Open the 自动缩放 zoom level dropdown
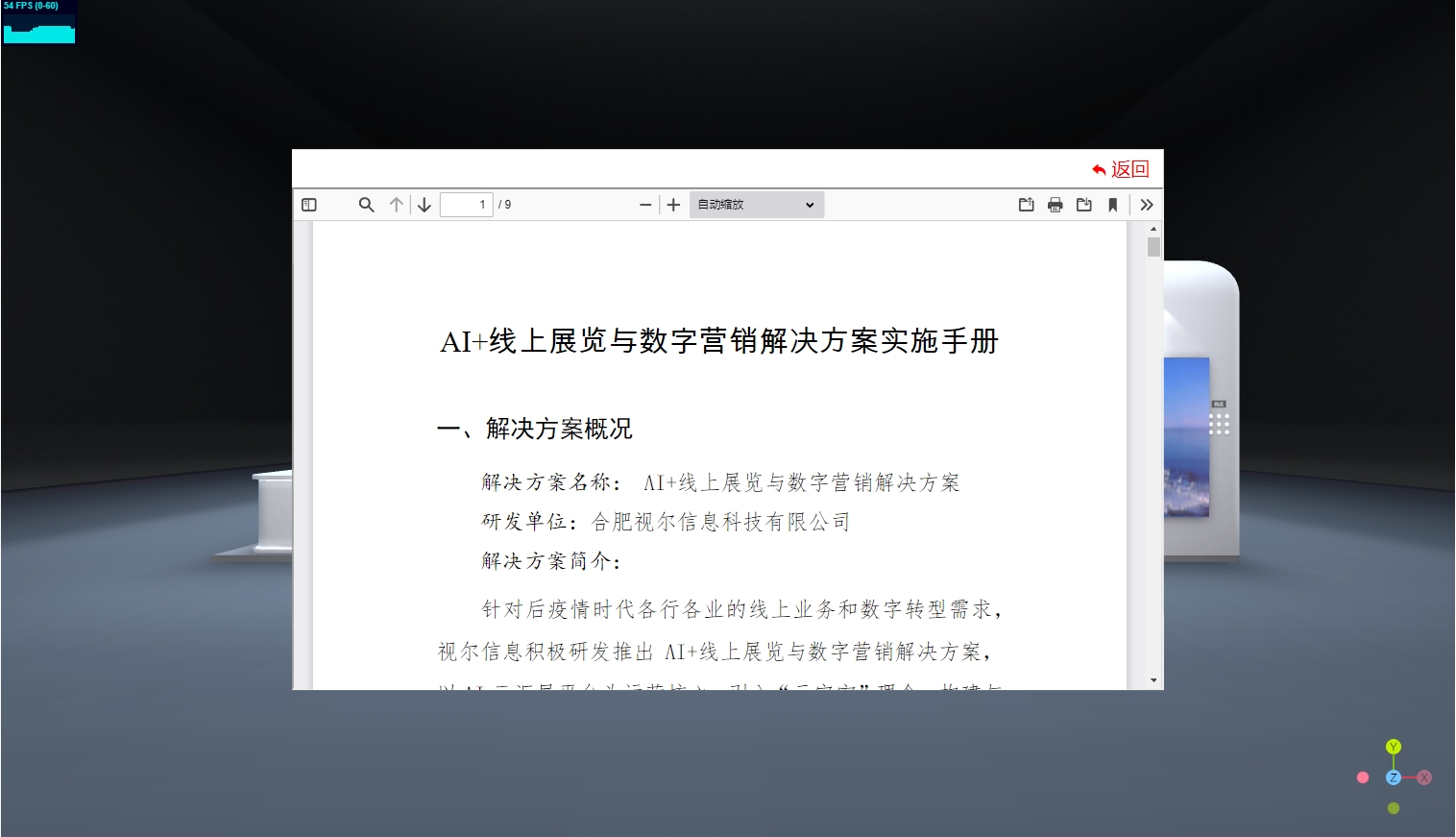The height and width of the screenshot is (837, 1456). click(x=757, y=205)
